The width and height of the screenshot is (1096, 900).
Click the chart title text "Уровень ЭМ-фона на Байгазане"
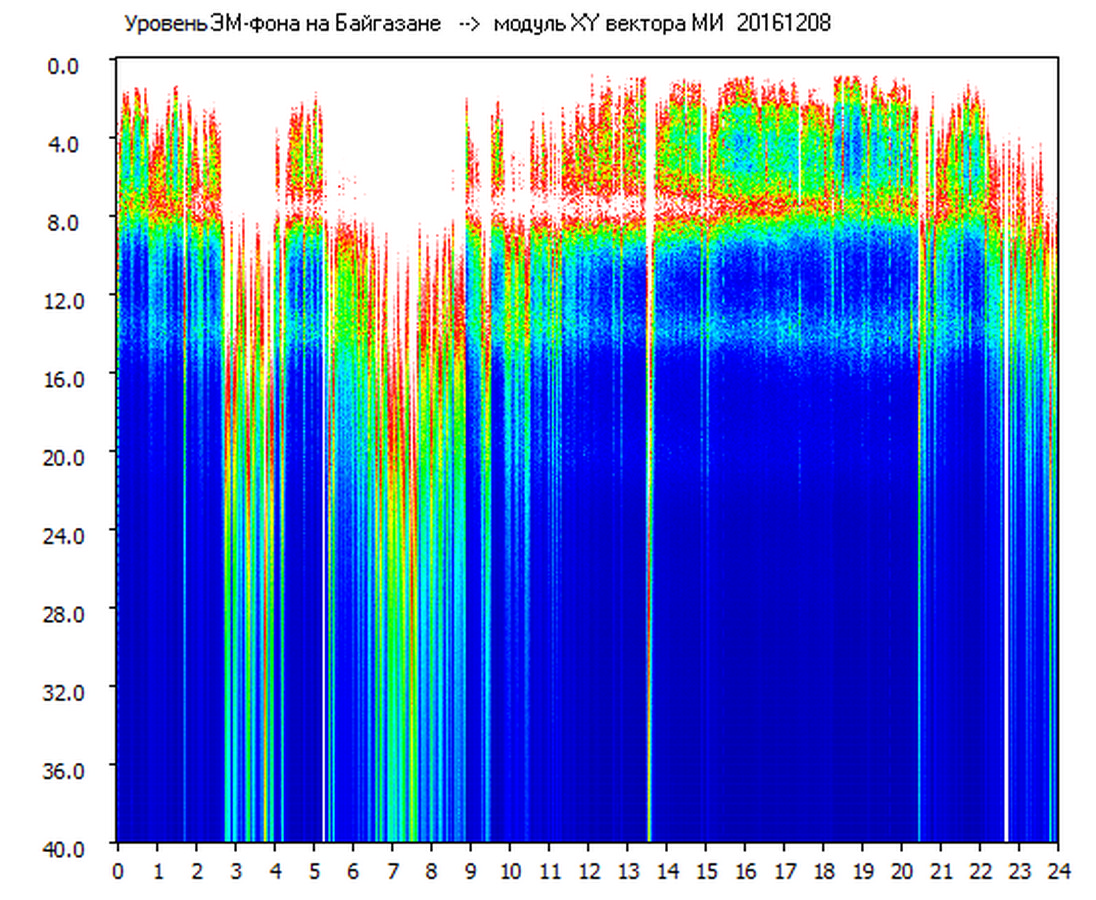[x=282, y=24]
